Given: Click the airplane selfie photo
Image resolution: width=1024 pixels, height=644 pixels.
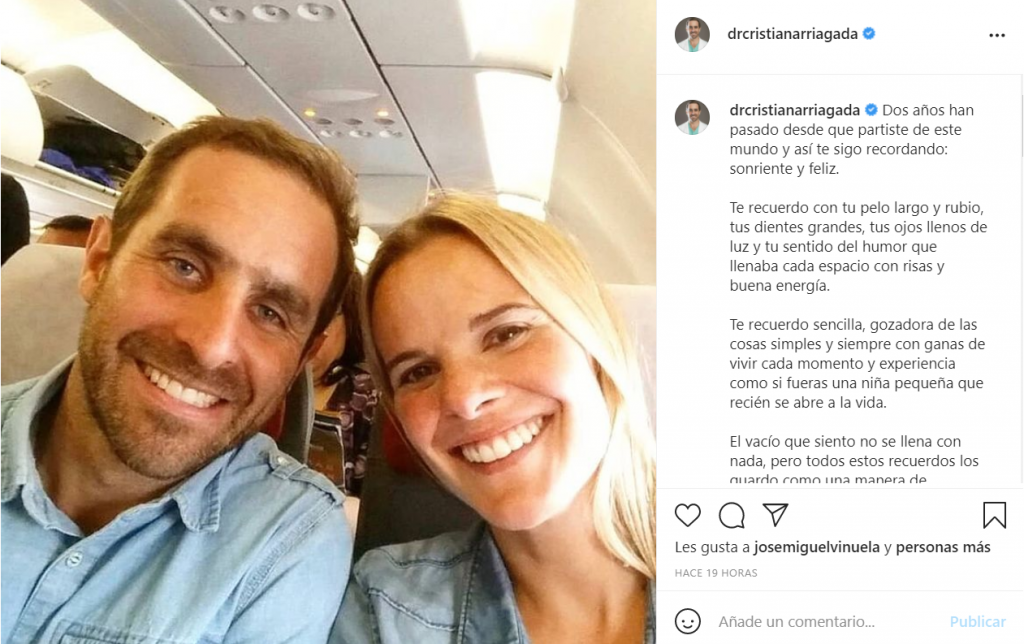Looking at the screenshot, I should pyautogui.click(x=328, y=322).
